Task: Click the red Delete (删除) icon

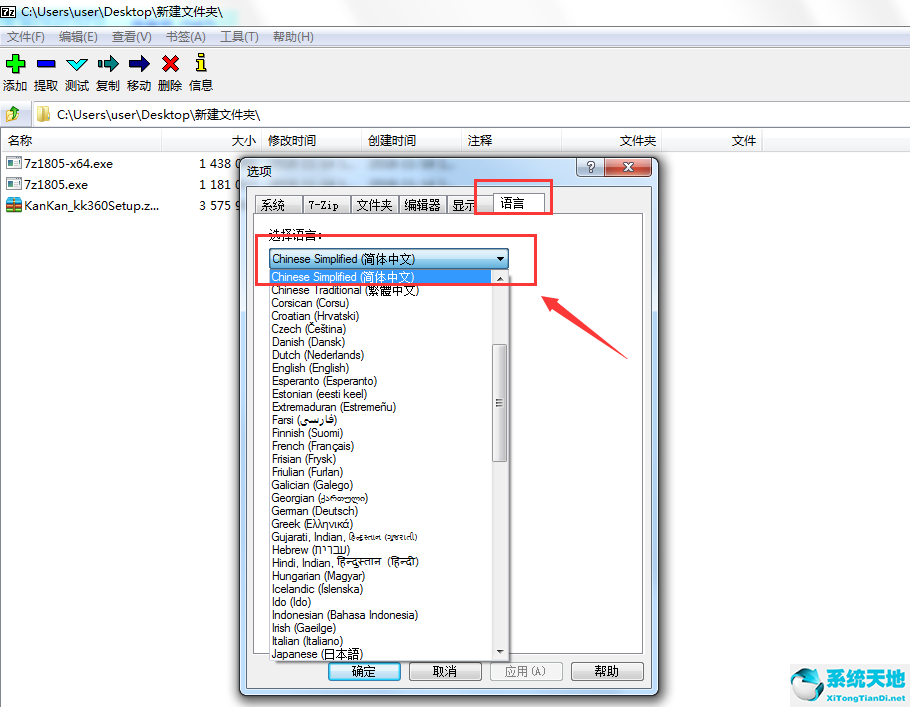Action: [x=170, y=64]
